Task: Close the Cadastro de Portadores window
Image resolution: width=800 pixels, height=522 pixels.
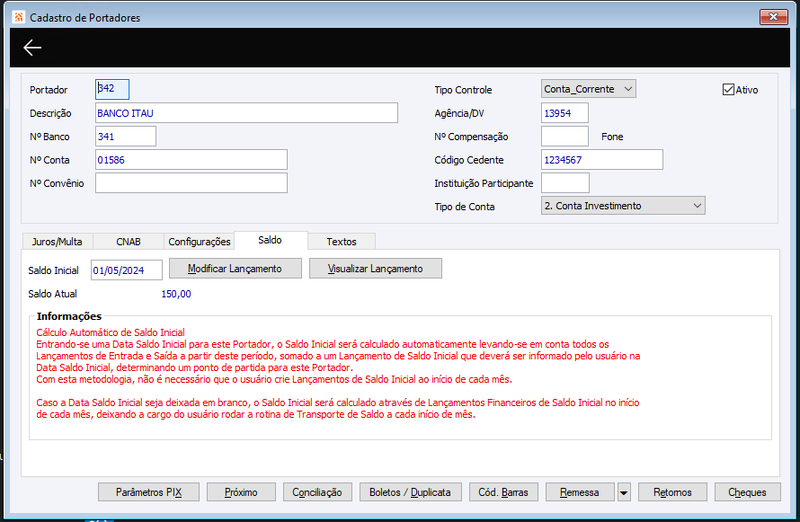Action: coord(773,17)
